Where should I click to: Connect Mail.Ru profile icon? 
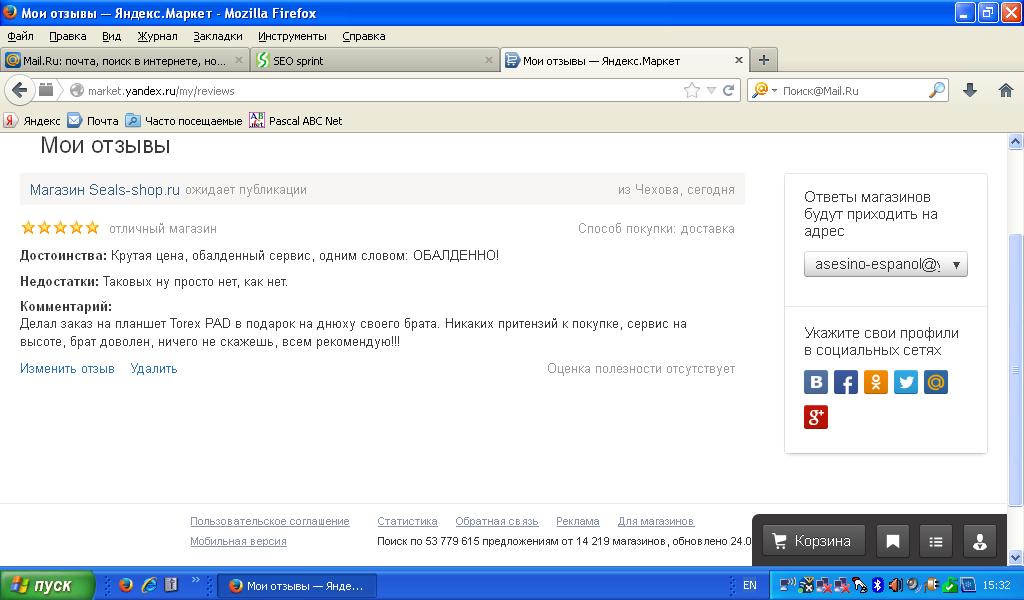(936, 382)
